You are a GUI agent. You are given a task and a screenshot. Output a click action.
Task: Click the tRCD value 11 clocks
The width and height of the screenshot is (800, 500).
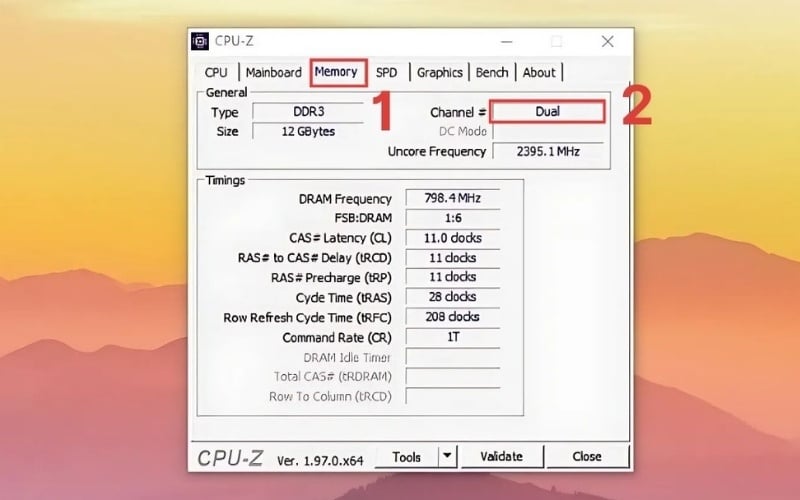[453, 258]
